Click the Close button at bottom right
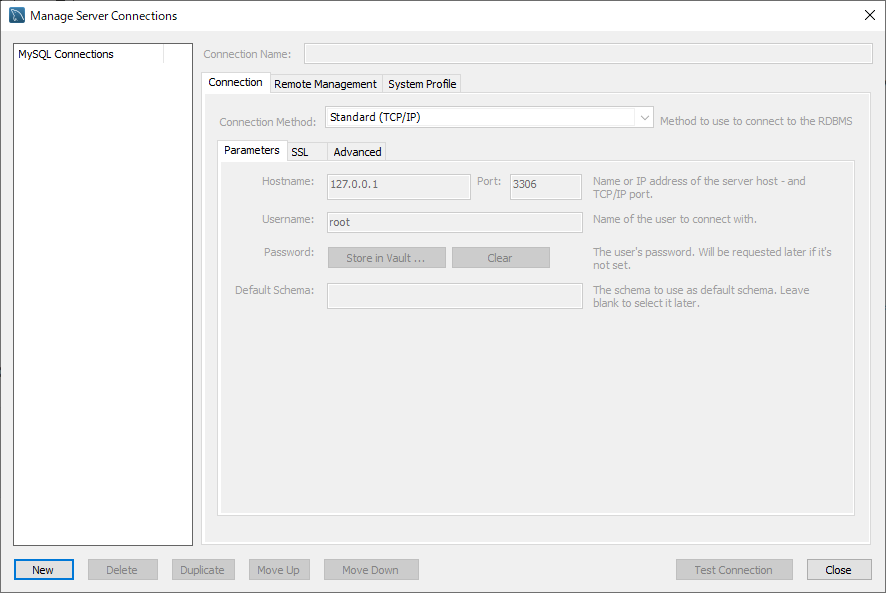The height and width of the screenshot is (593, 886). coord(839,570)
